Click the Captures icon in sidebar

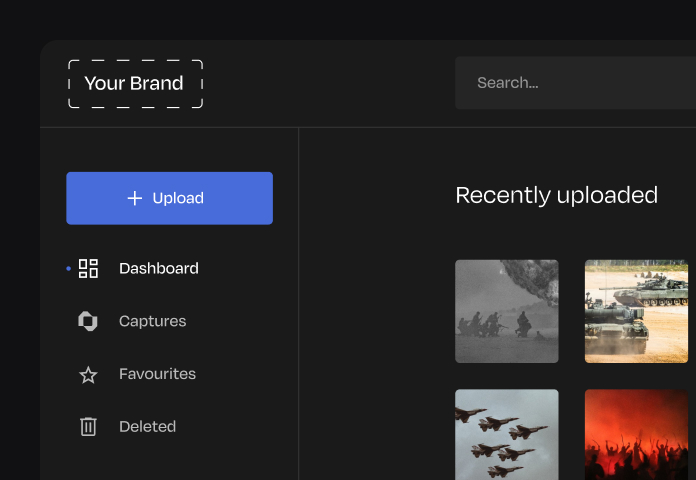pyautogui.click(x=88, y=321)
